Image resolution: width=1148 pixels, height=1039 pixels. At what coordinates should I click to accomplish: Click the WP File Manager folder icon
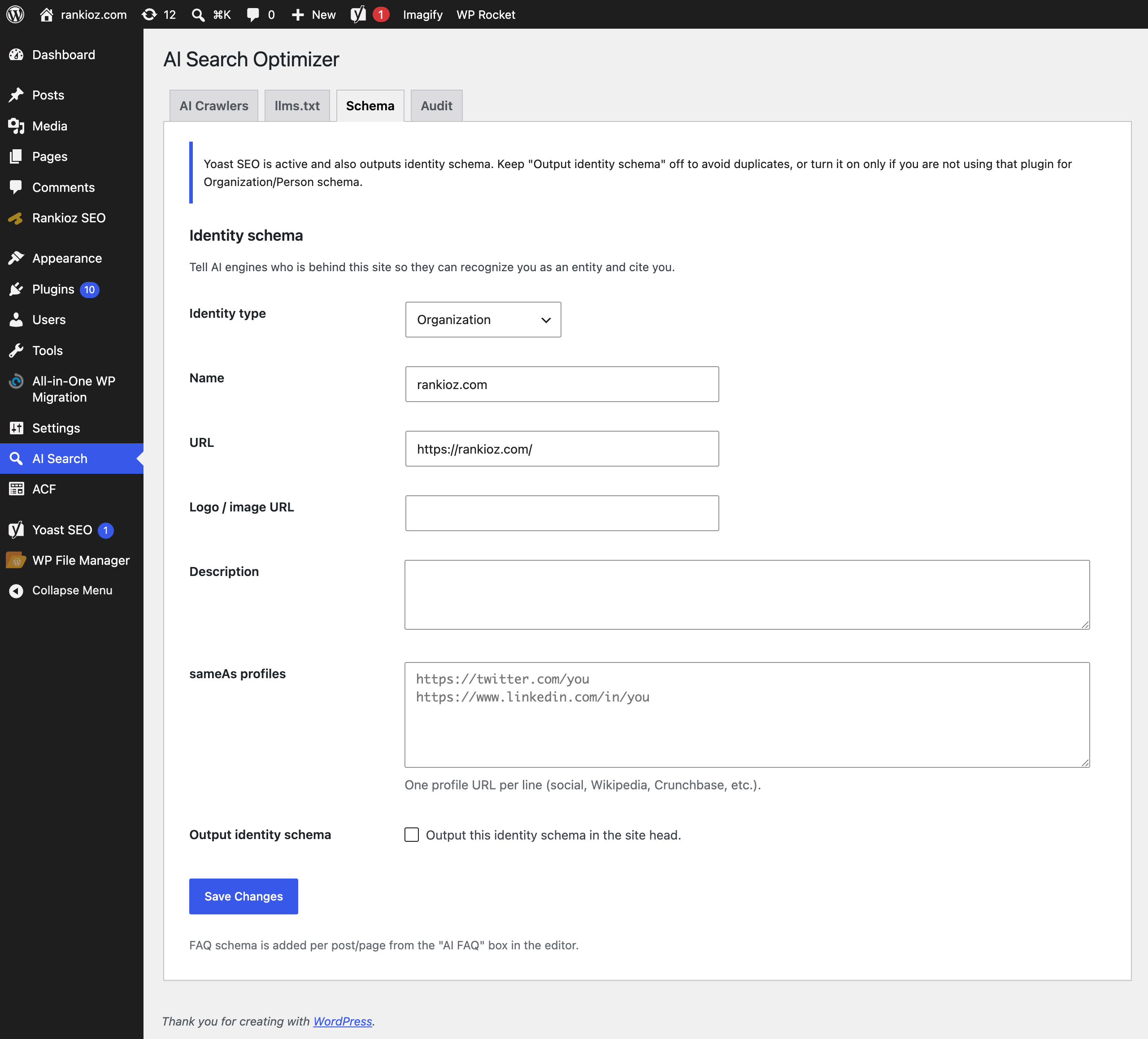pyautogui.click(x=16, y=560)
